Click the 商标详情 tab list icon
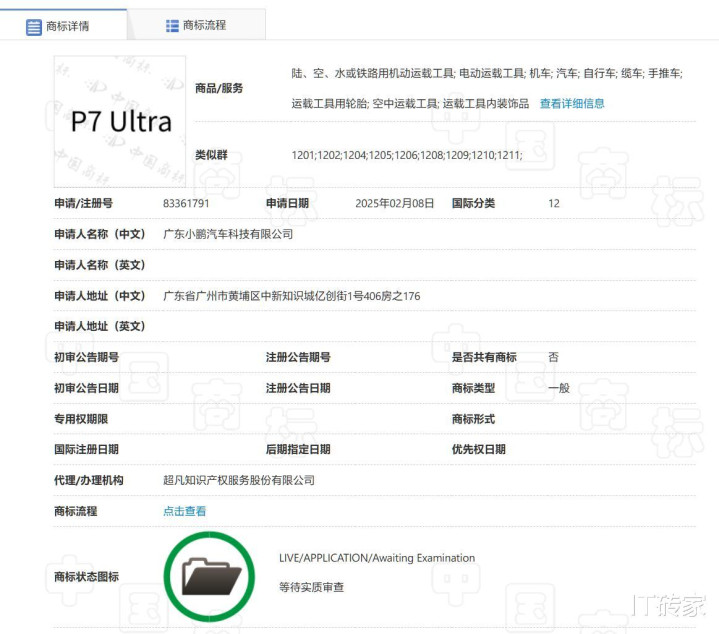719x634 pixels. (x=34, y=26)
